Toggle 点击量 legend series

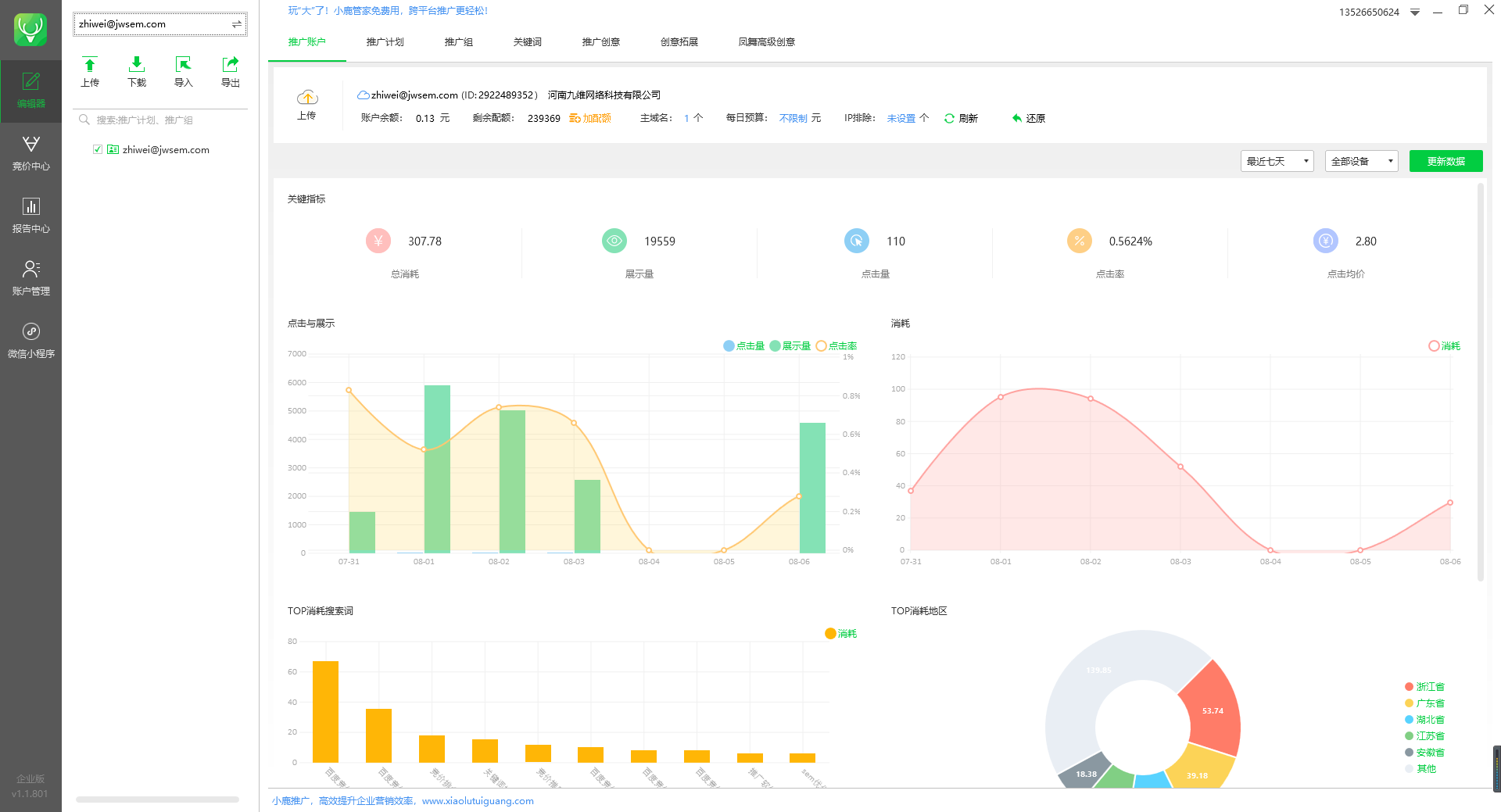(x=744, y=345)
